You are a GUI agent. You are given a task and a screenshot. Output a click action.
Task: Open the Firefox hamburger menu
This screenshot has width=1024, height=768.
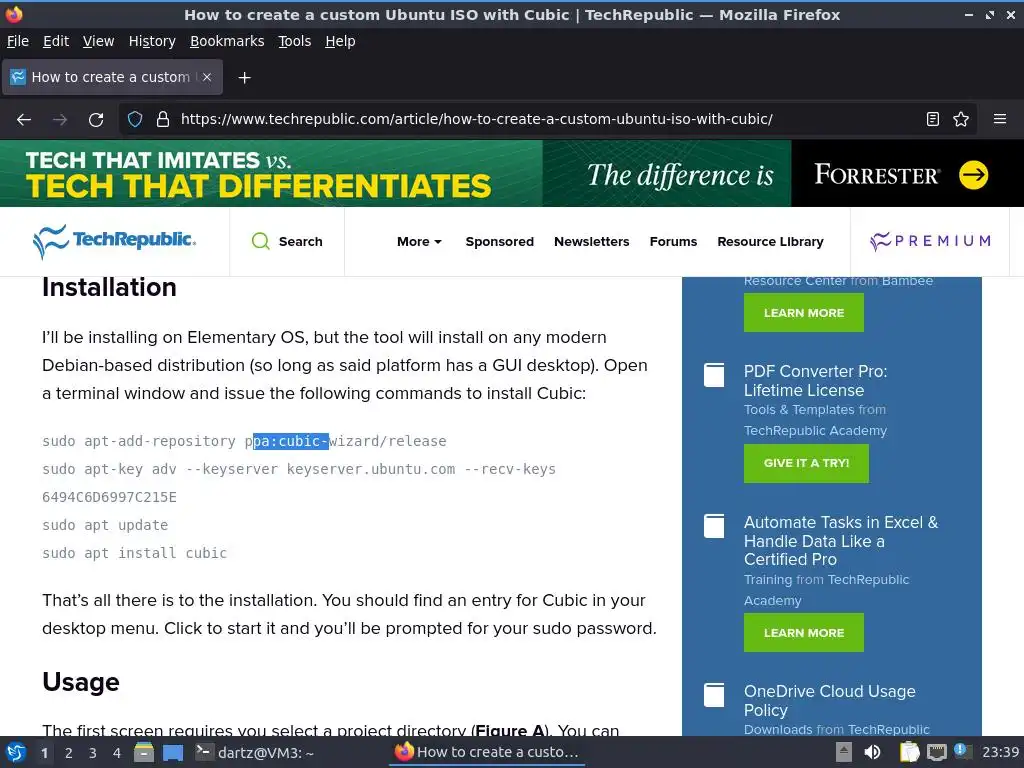1000,120
